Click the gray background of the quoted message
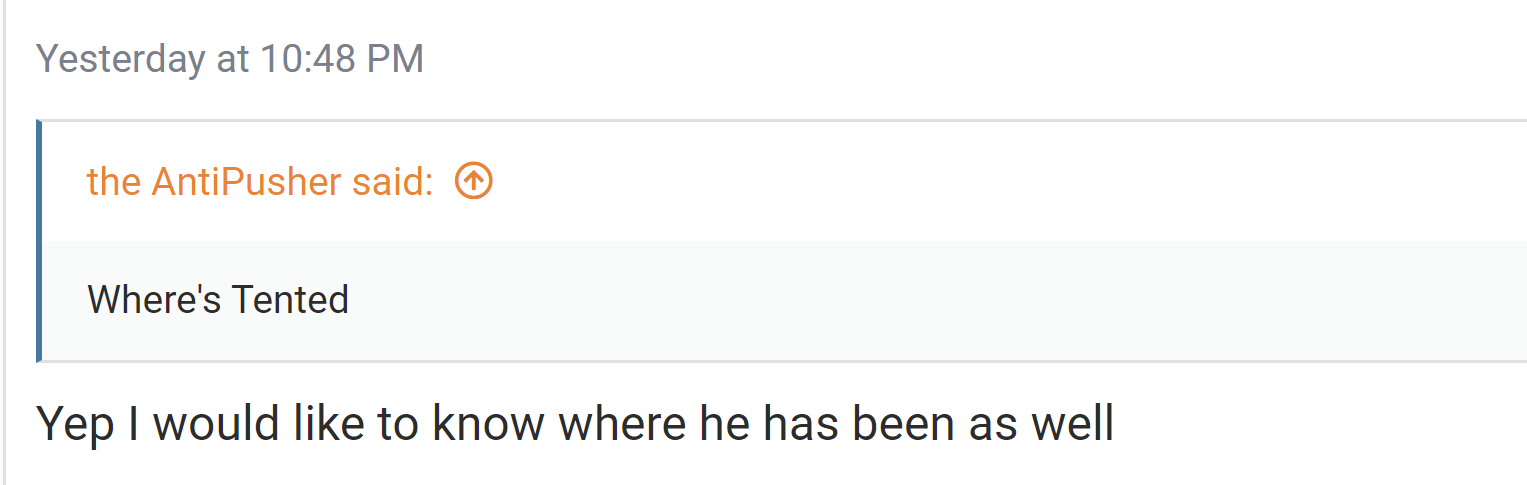The width and height of the screenshot is (1527, 485). tap(900, 300)
